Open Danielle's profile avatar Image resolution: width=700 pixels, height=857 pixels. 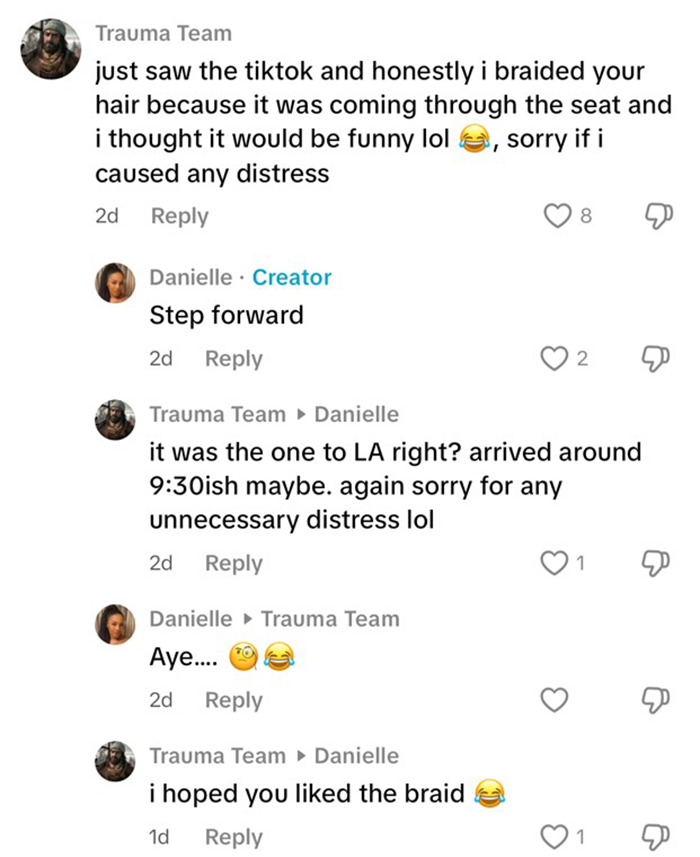(114, 282)
